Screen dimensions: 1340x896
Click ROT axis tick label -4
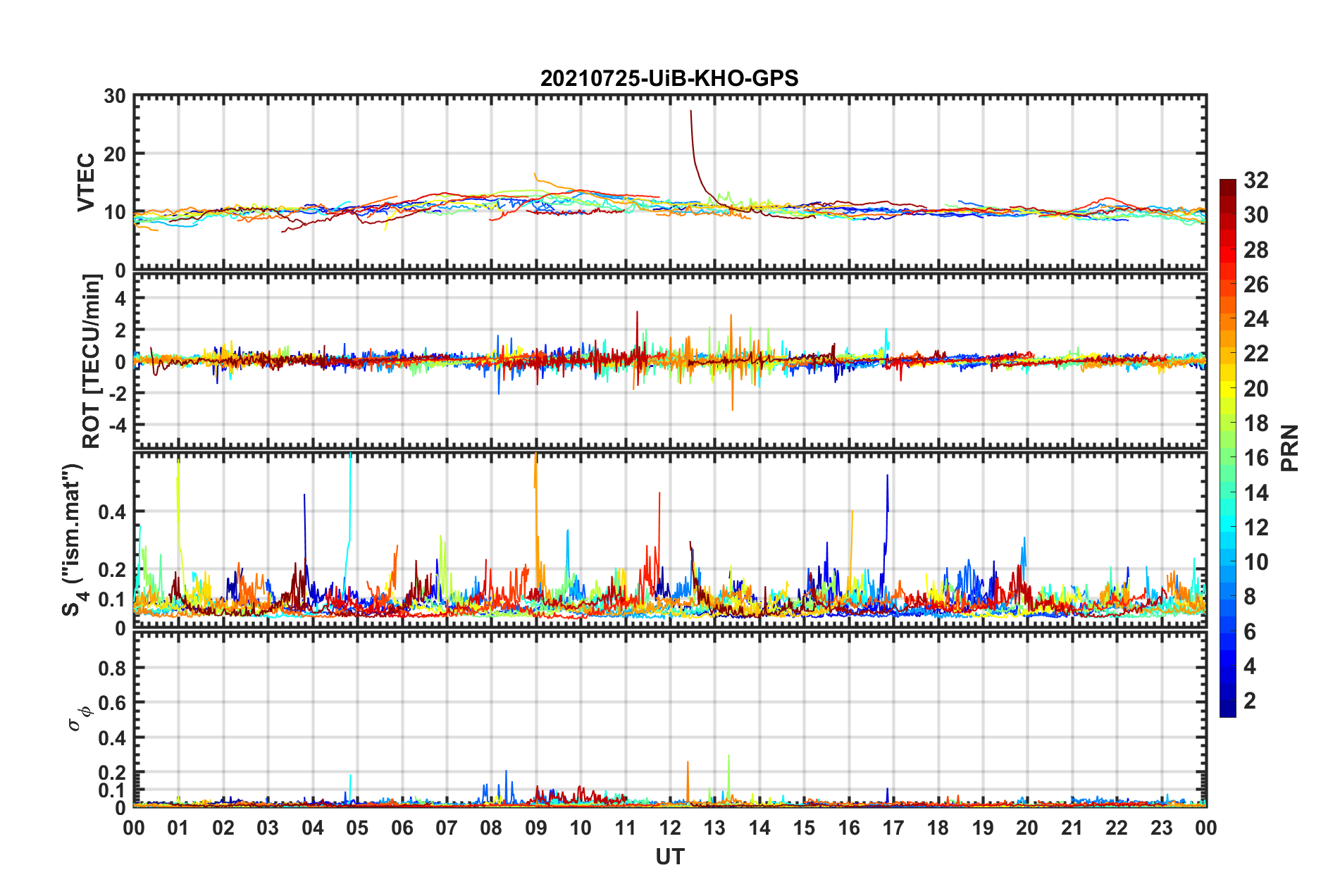click(x=117, y=425)
